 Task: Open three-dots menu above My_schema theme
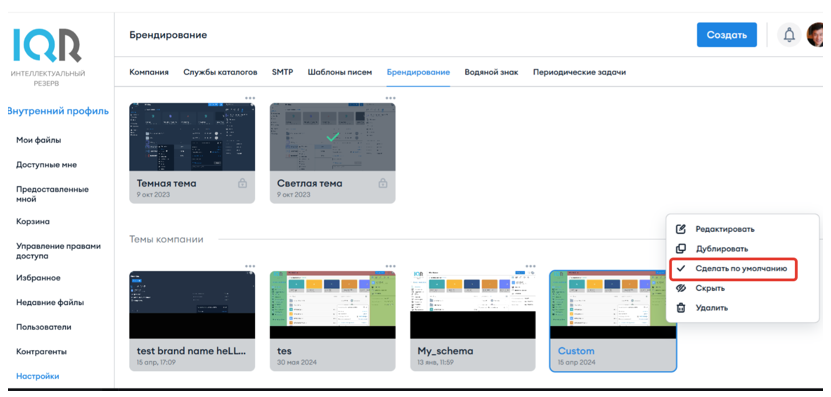click(530, 266)
